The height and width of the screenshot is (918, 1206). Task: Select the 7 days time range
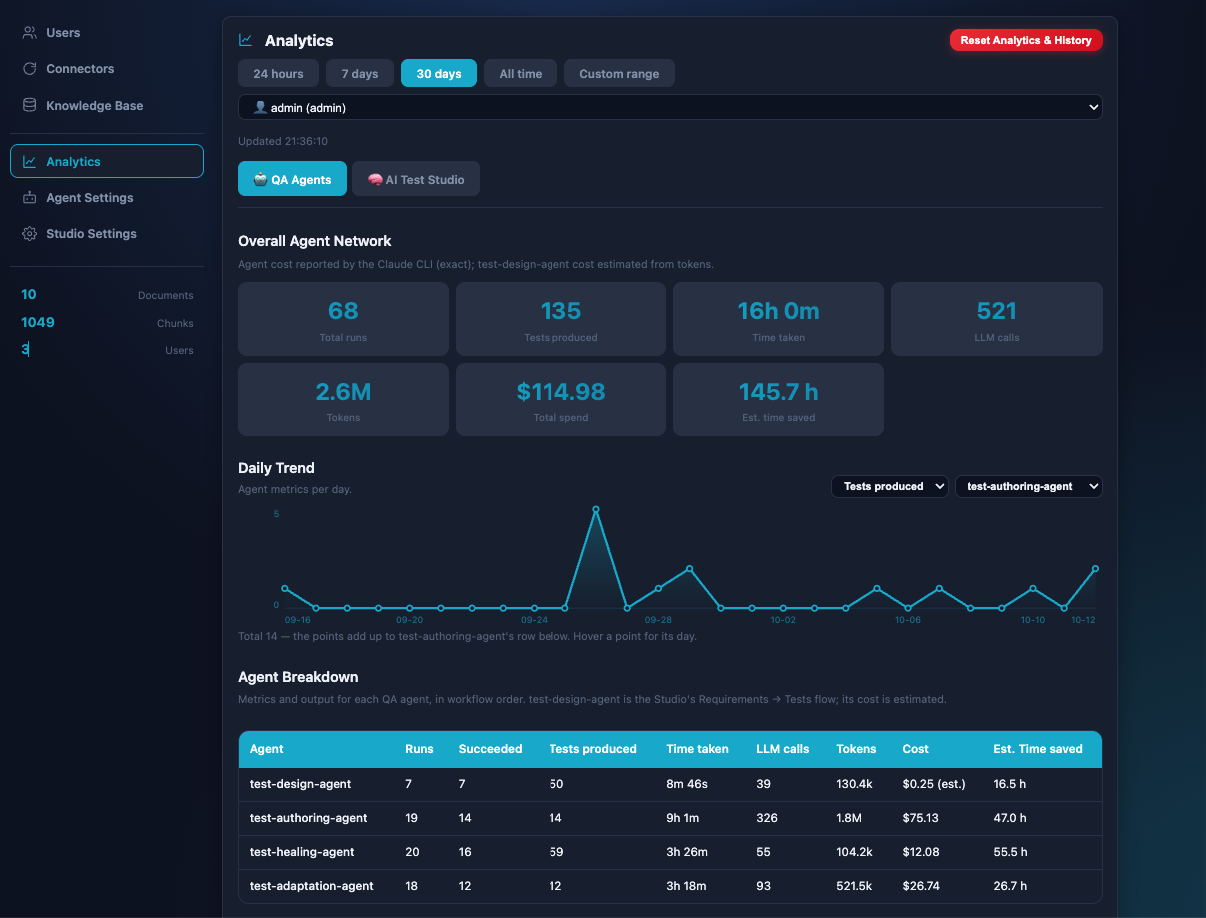pos(360,74)
